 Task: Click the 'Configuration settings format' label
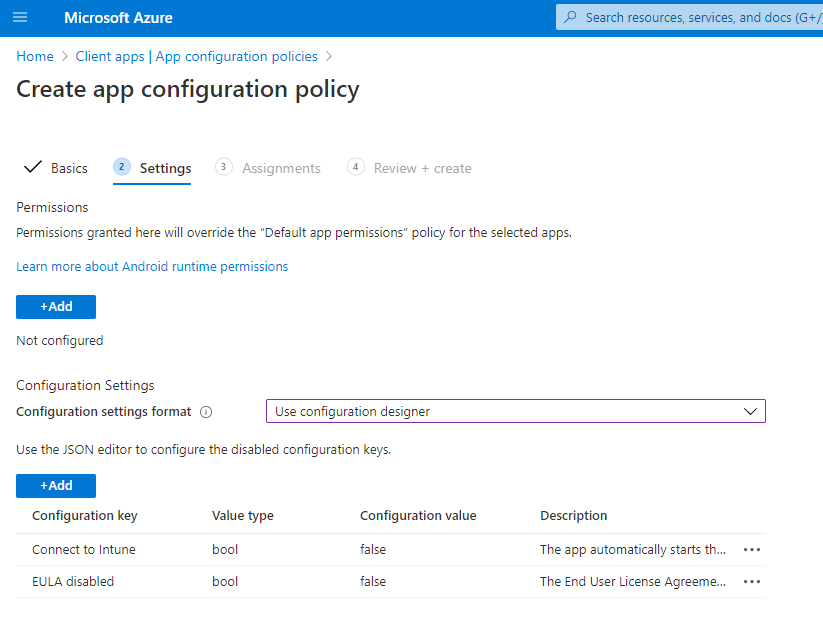pos(103,412)
